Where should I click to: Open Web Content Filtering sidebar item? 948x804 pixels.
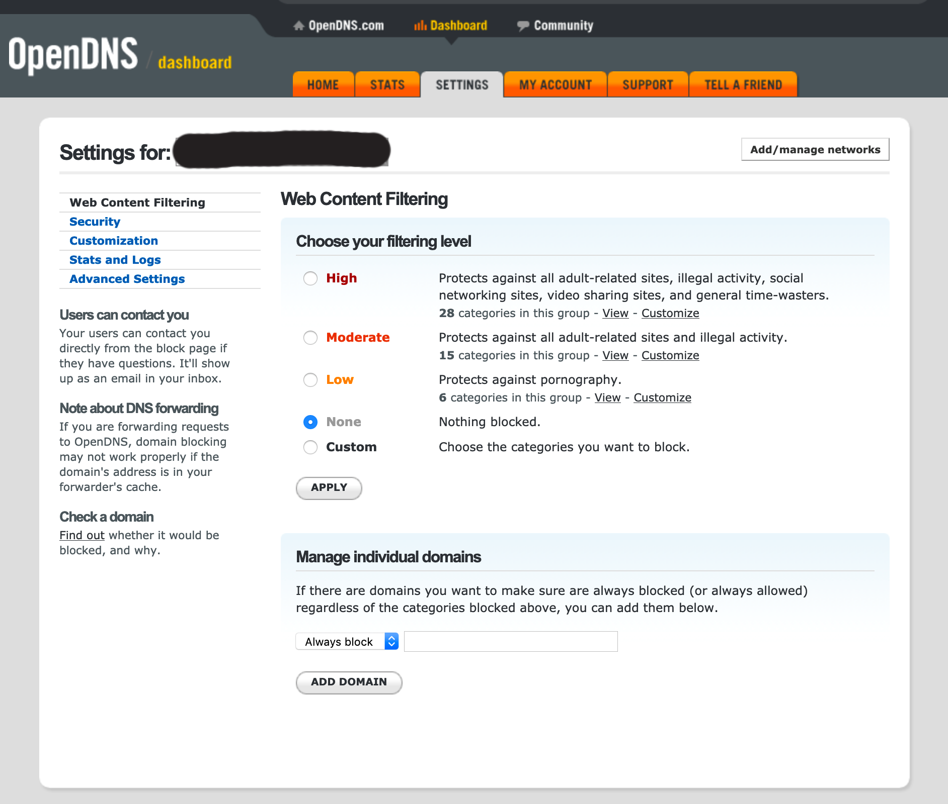pyautogui.click(x=137, y=203)
